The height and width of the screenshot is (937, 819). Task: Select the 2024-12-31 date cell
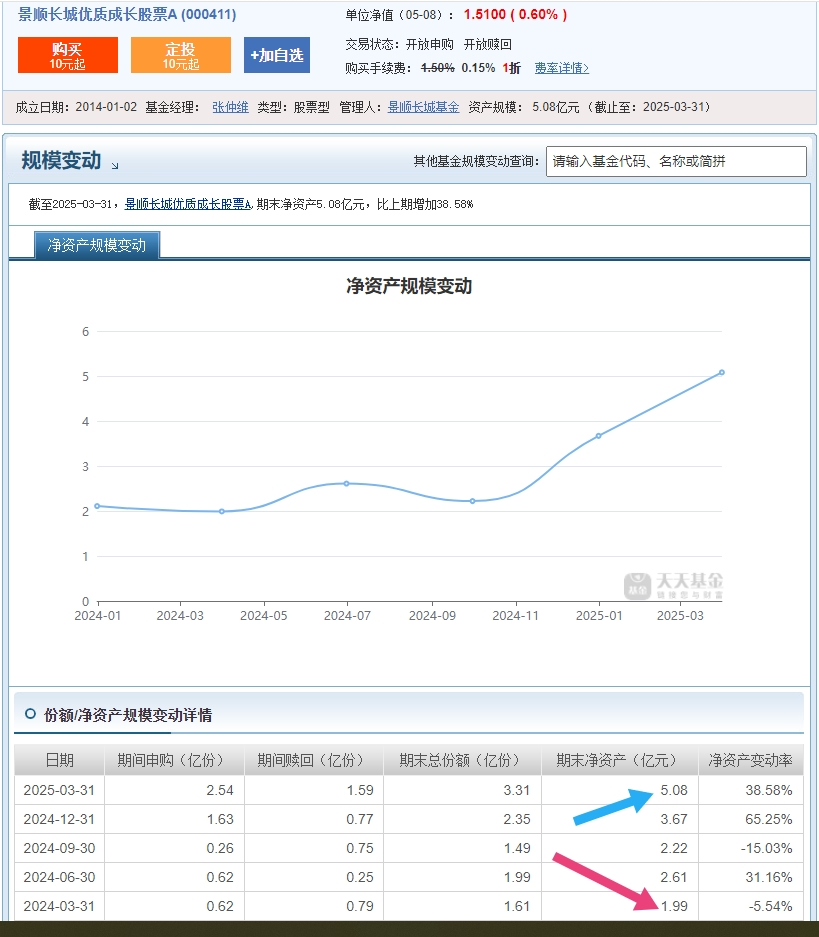pyautogui.click(x=59, y=819)
